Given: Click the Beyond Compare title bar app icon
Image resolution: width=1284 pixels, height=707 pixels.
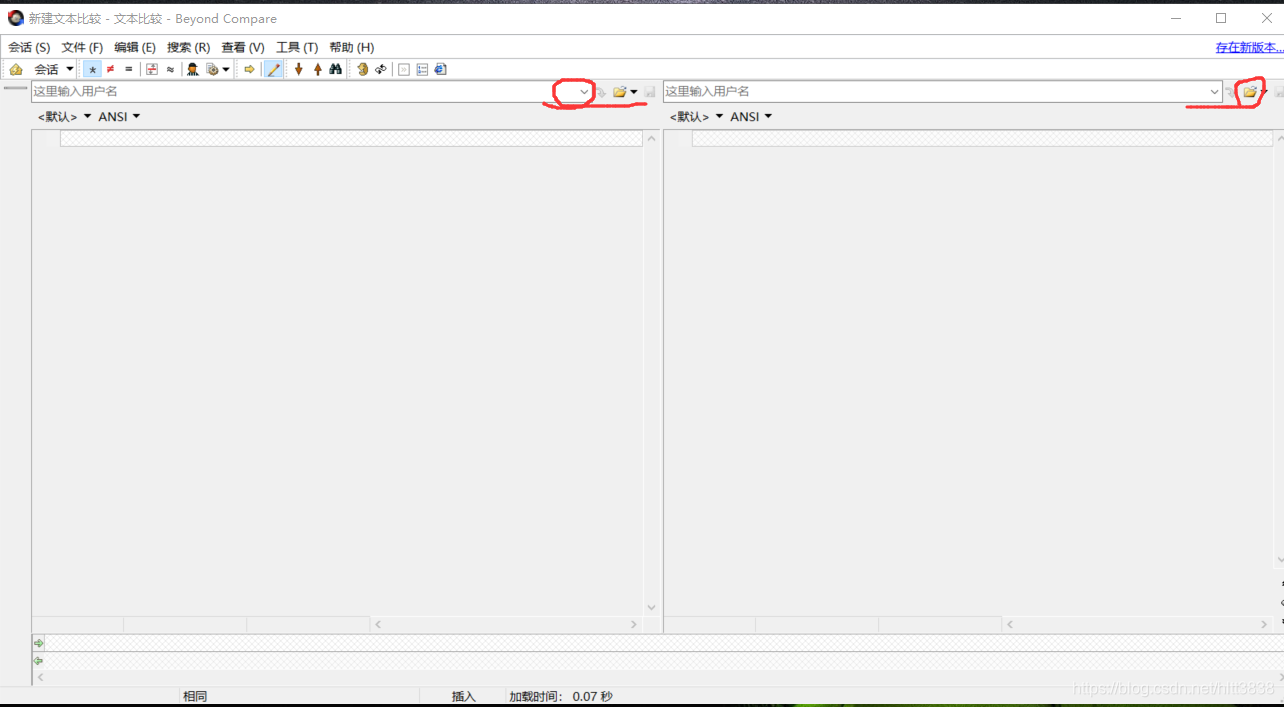Looking at the screenshot, I should tap(16, 18).
